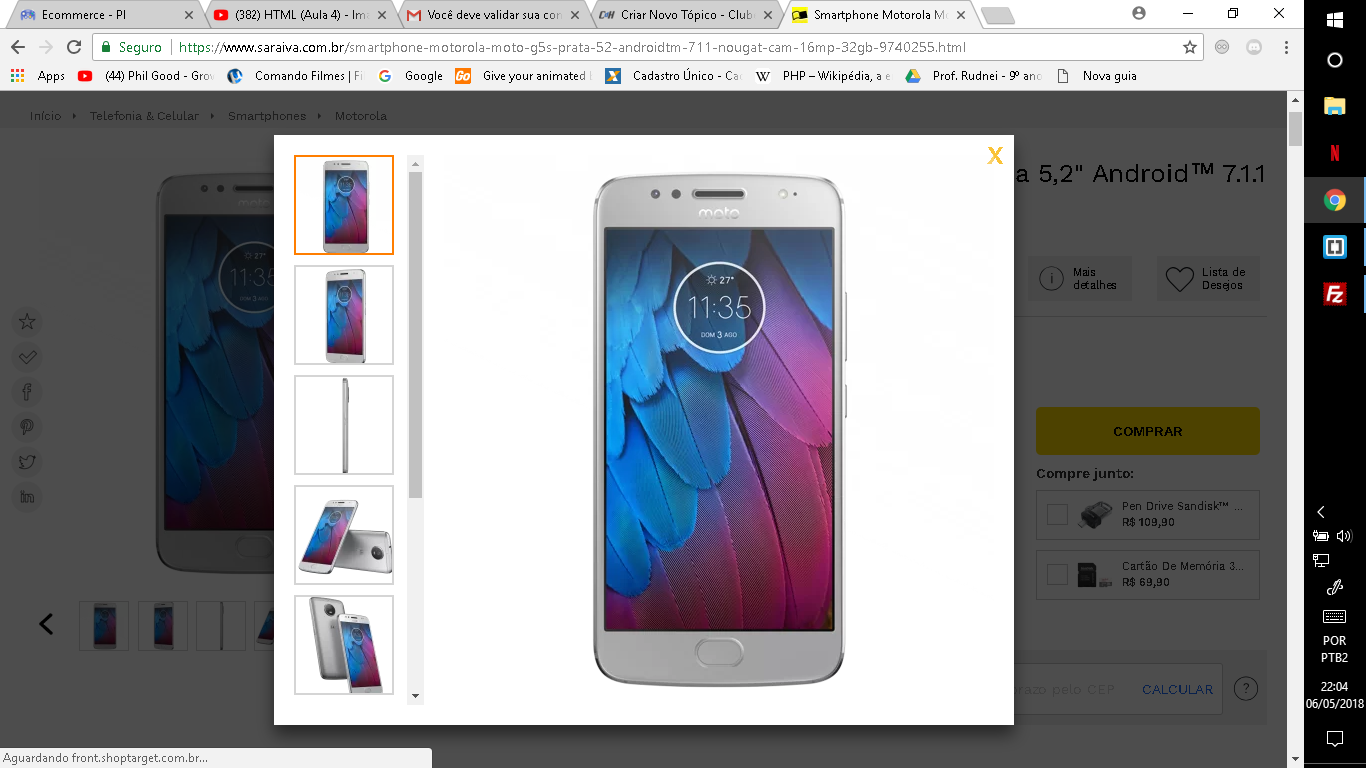
Task: Switch to the HTML (Aula 4) YouTube tab
Action: (300, 15)
